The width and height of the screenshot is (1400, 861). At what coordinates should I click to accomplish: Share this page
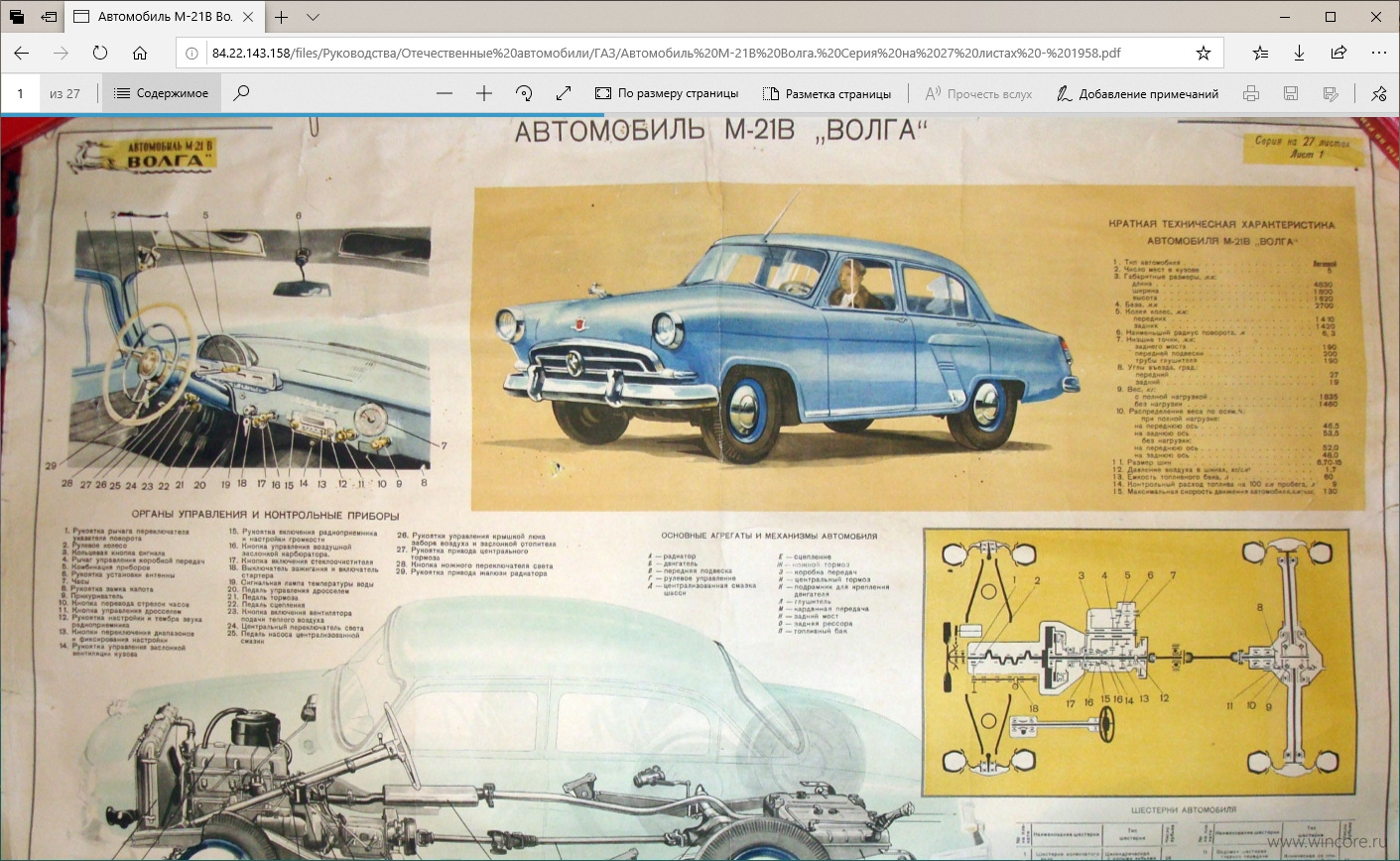point(1338,53)
